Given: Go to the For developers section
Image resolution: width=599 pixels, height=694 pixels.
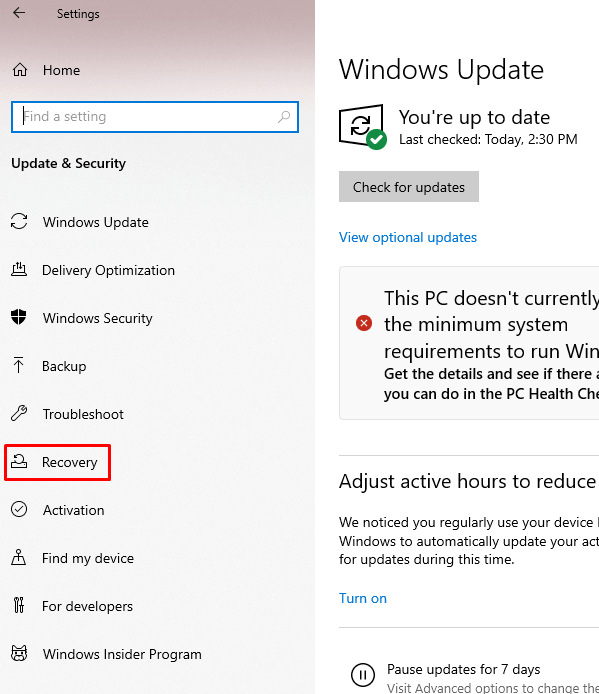Looking at the screenshot, I should click(72, 606).
